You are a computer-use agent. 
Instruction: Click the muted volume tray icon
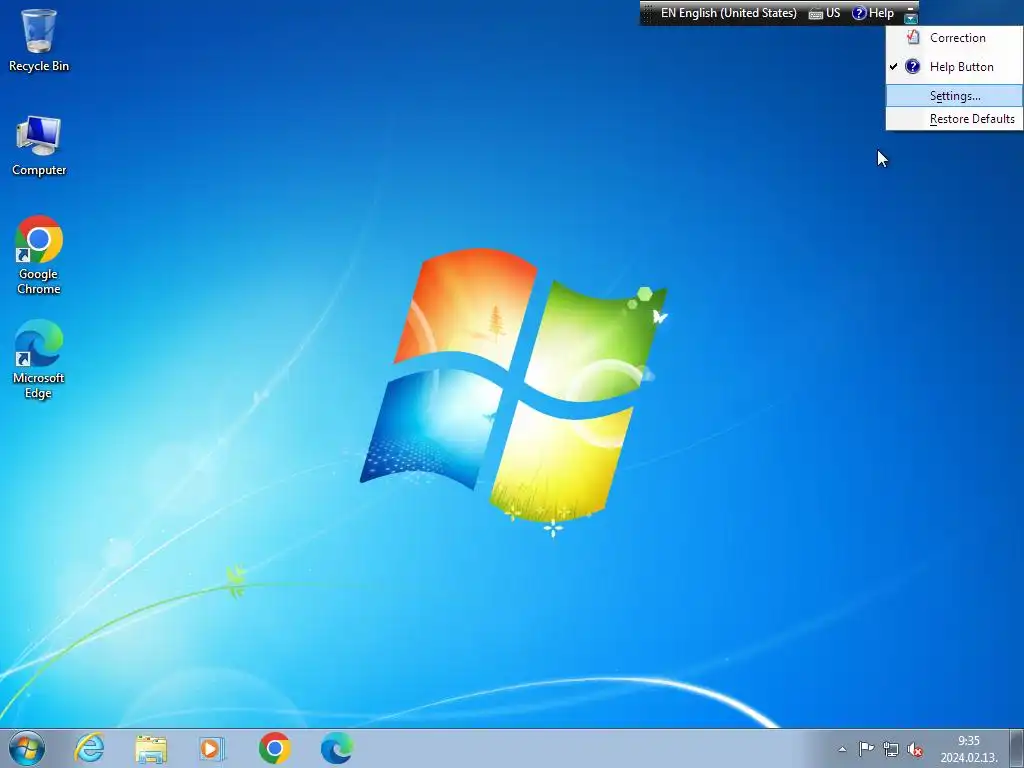coord(915,749)
